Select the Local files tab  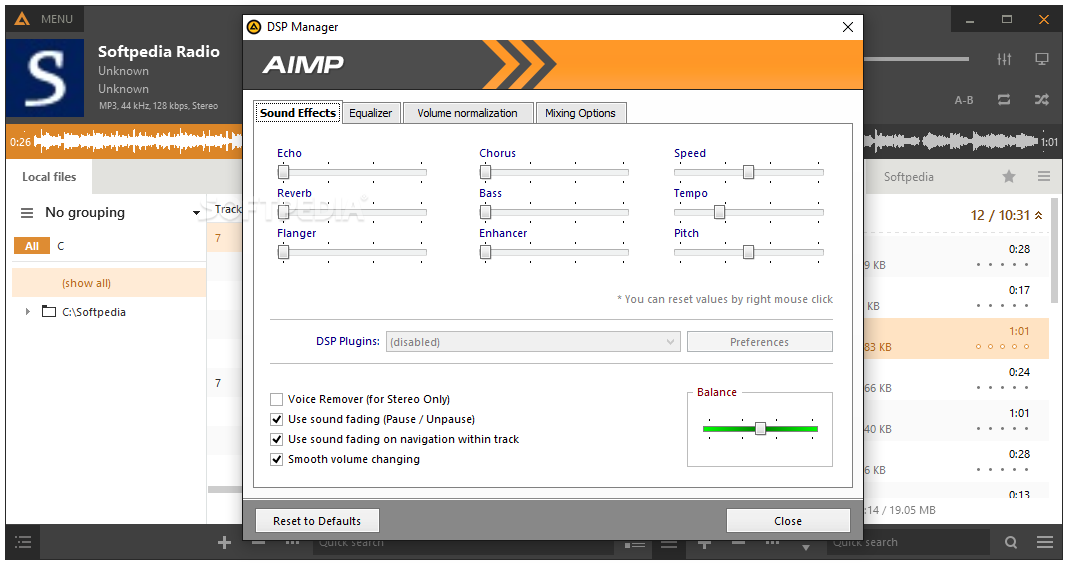click(49, 177)
